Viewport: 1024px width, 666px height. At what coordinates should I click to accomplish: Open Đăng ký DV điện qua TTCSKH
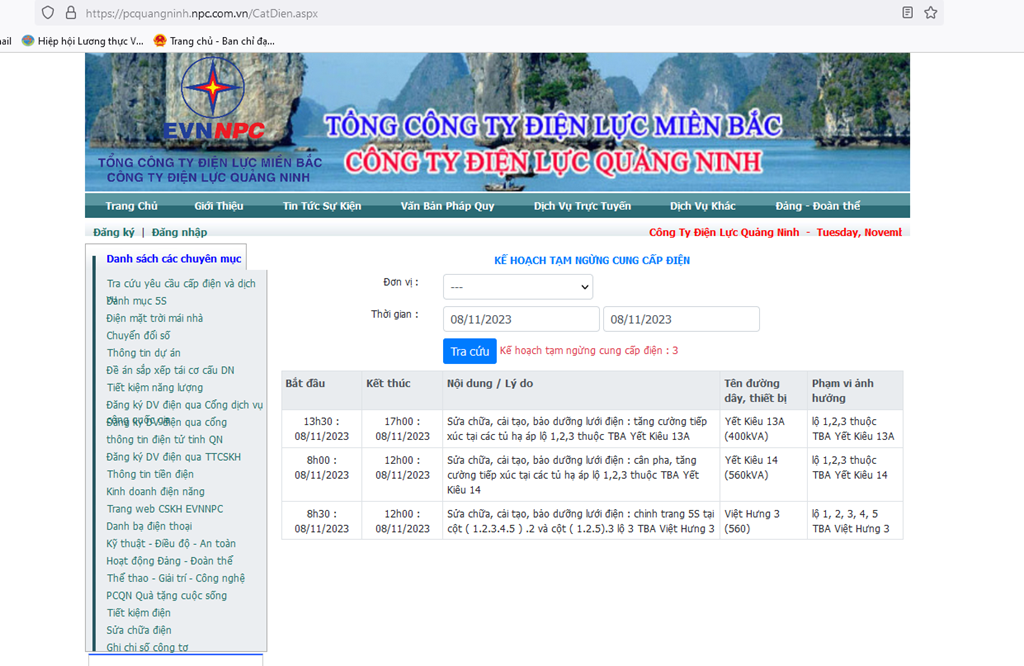(x=174, y=457)
